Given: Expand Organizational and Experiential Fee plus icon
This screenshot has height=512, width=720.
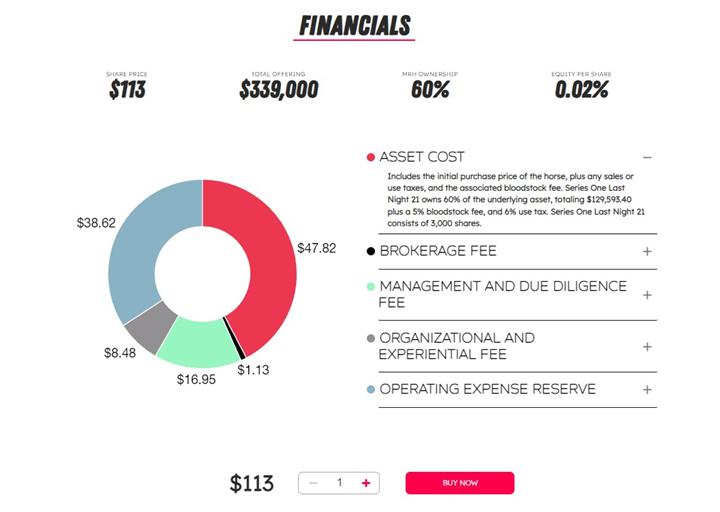Looking at the screenshot, I should pyautogui.click(x=647, y=347).
